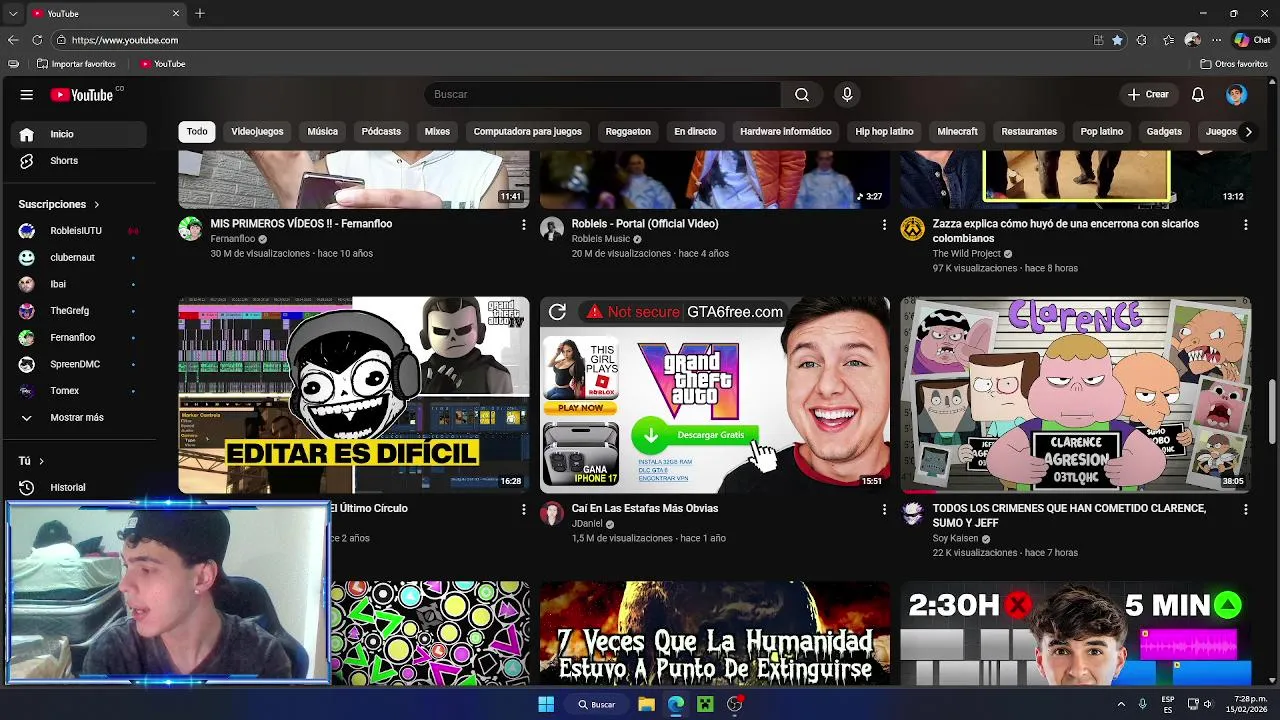The height and width of the screenshot is (720, 1280).
Task: Click the search magnifier button
Action: tap(802, 95)
